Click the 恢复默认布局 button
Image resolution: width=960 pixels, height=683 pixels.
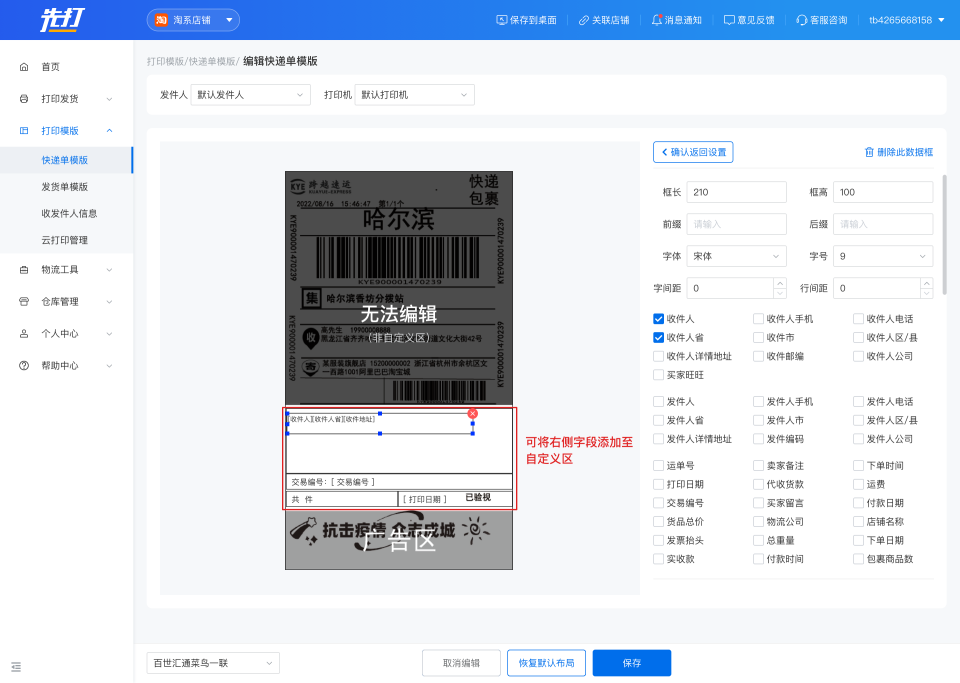coord(546,663)
